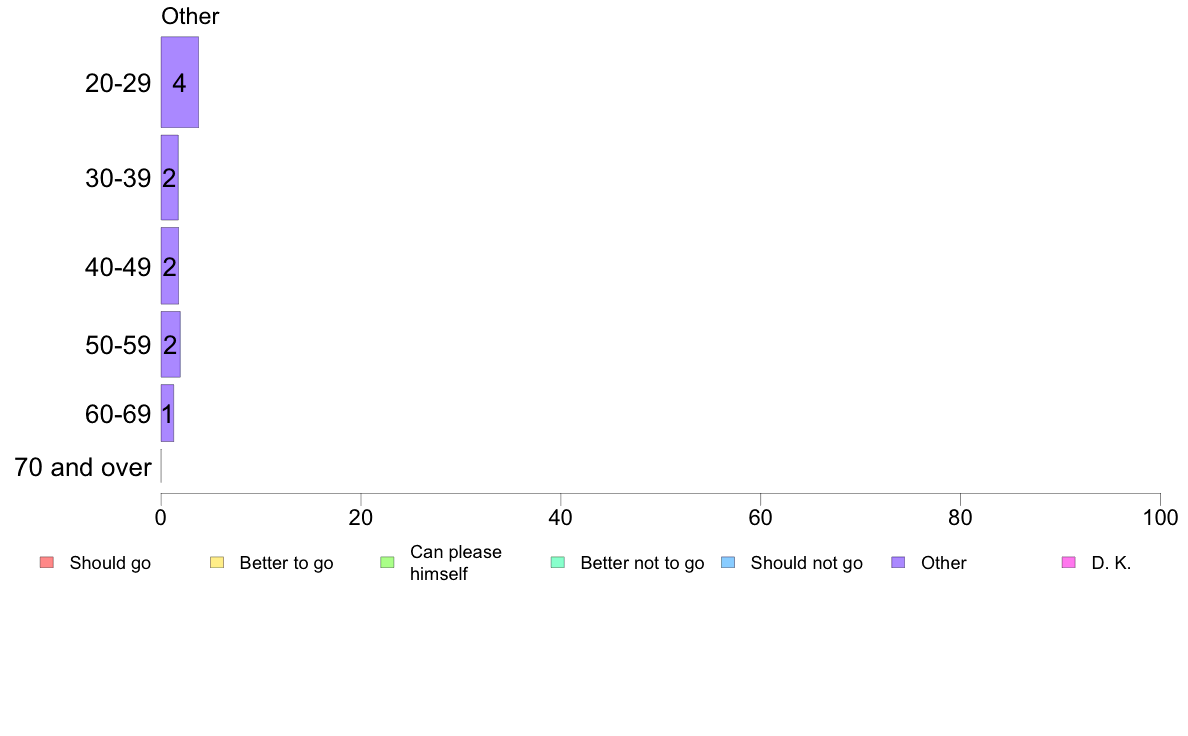Click the Other chart title
Viewport: 1188px width, 736px height.
click(x=190, y=16)
